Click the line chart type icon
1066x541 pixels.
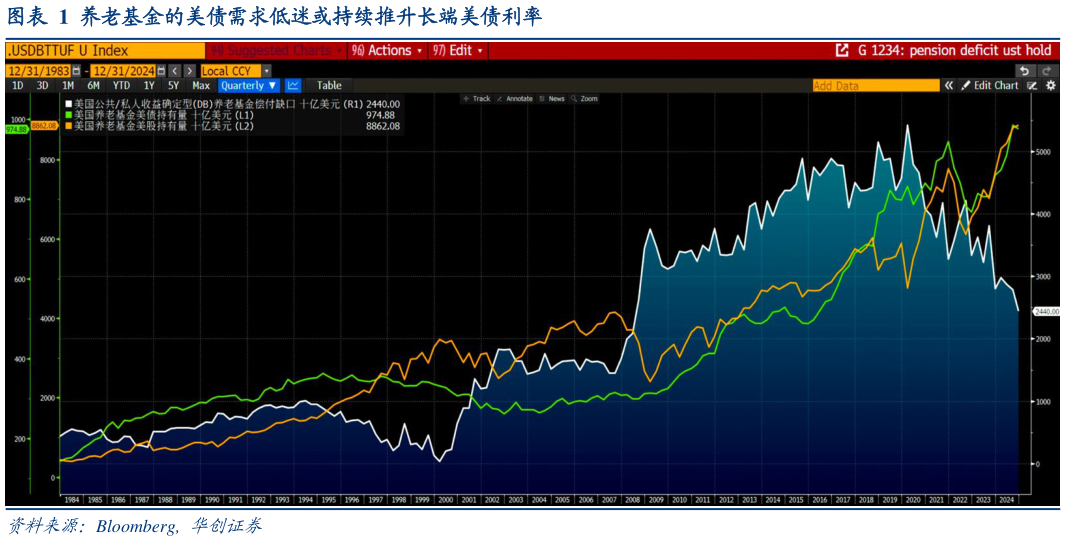pos(293,86)
